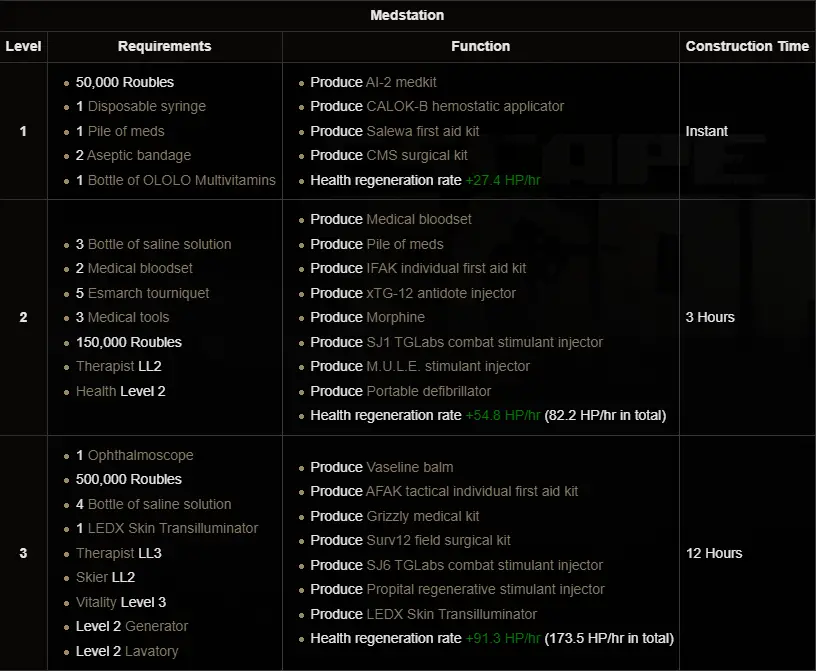Follow the CMS surgical kit link

[x=417, y=155]
